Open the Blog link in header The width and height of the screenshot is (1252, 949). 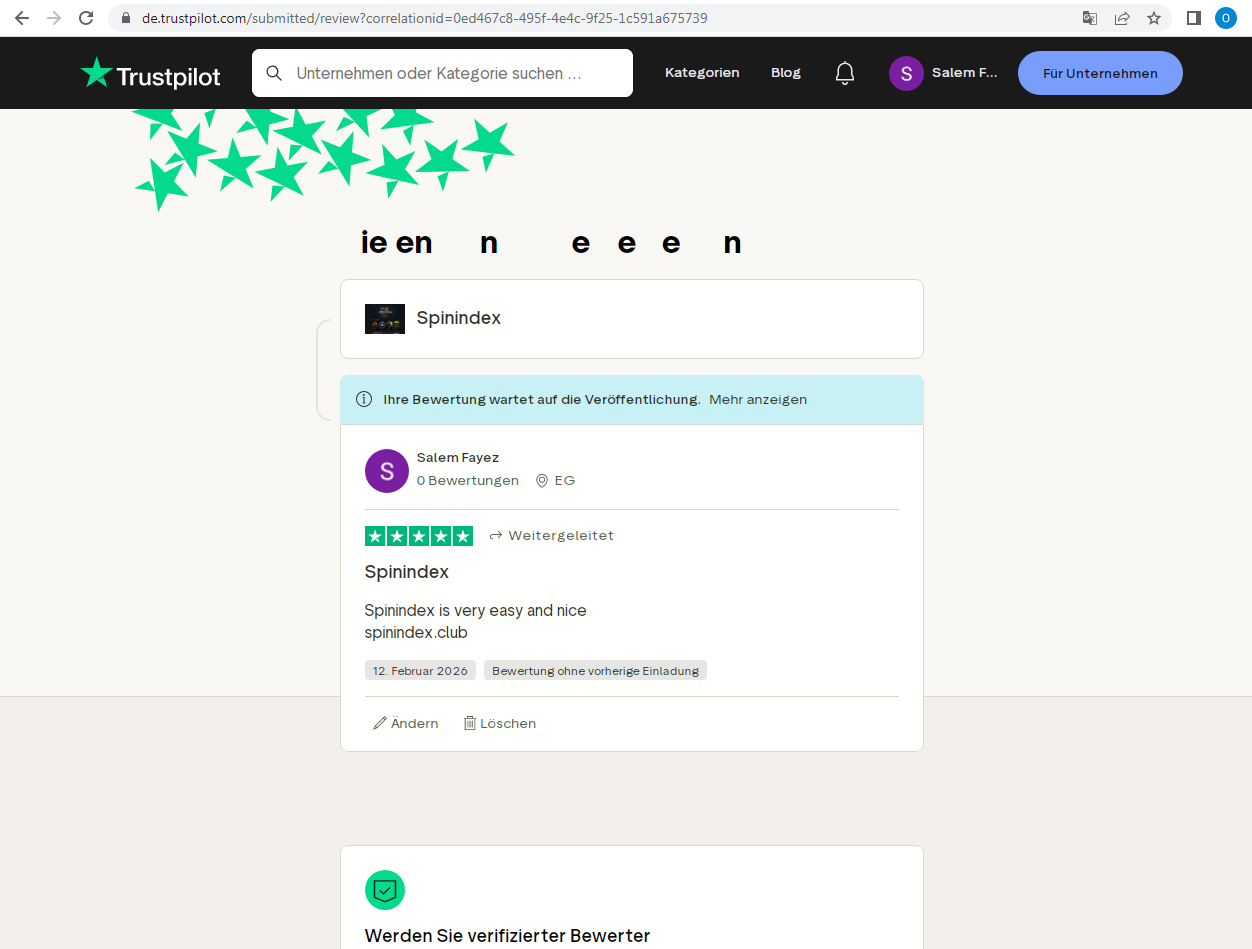786,73
